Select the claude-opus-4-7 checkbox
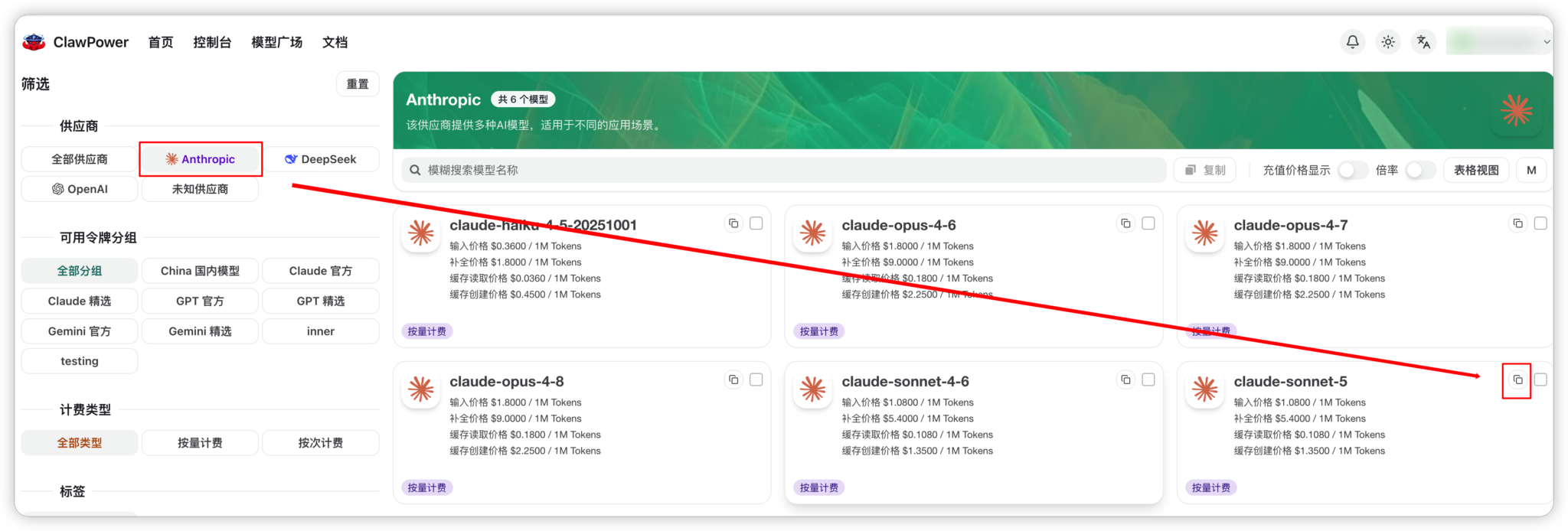This screenshot has height=531, width=1568. [x=1540, y=223]
